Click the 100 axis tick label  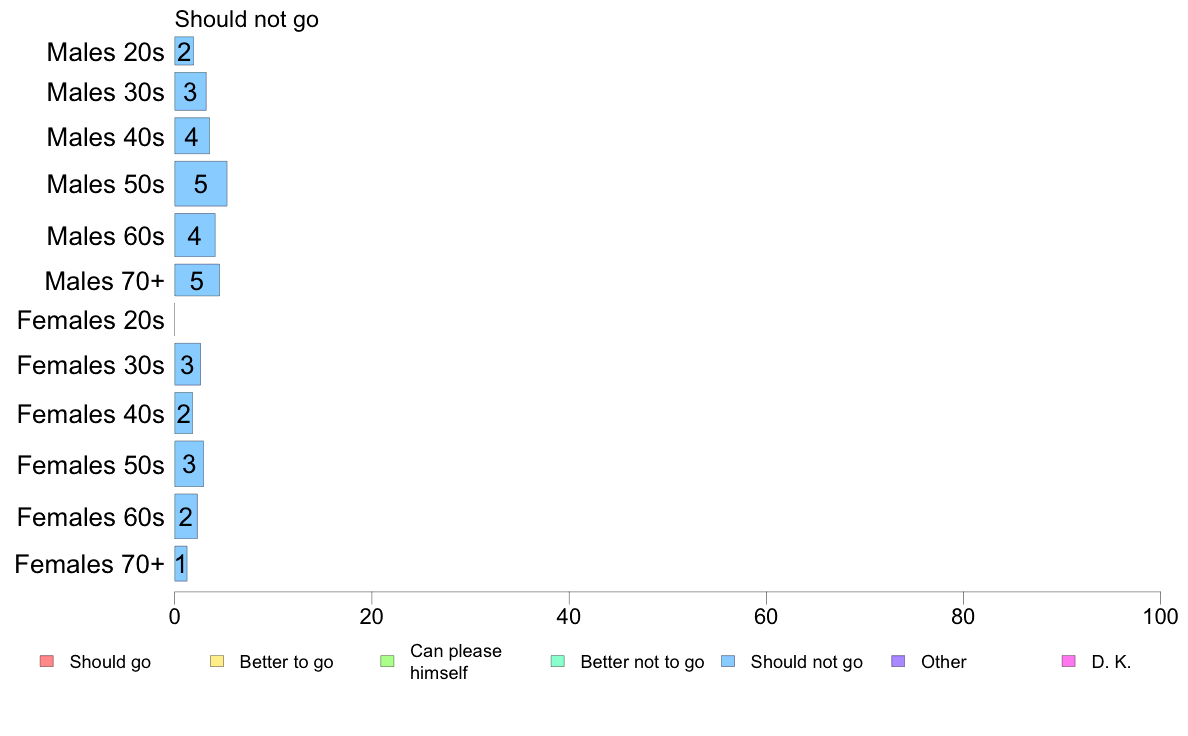point(1160,616)
